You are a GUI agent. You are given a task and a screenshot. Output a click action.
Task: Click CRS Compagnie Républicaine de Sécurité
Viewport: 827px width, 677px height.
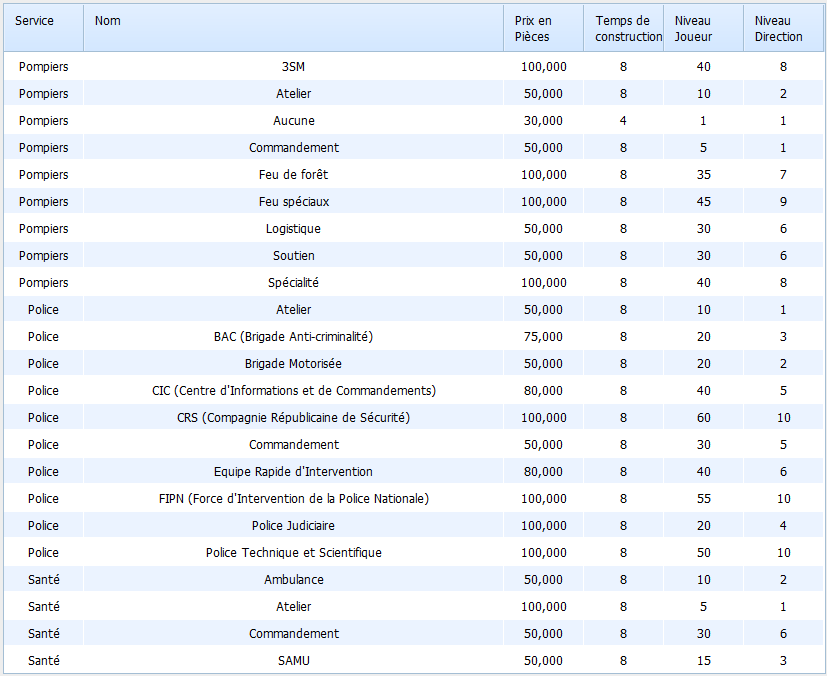(x=294, y=418)
